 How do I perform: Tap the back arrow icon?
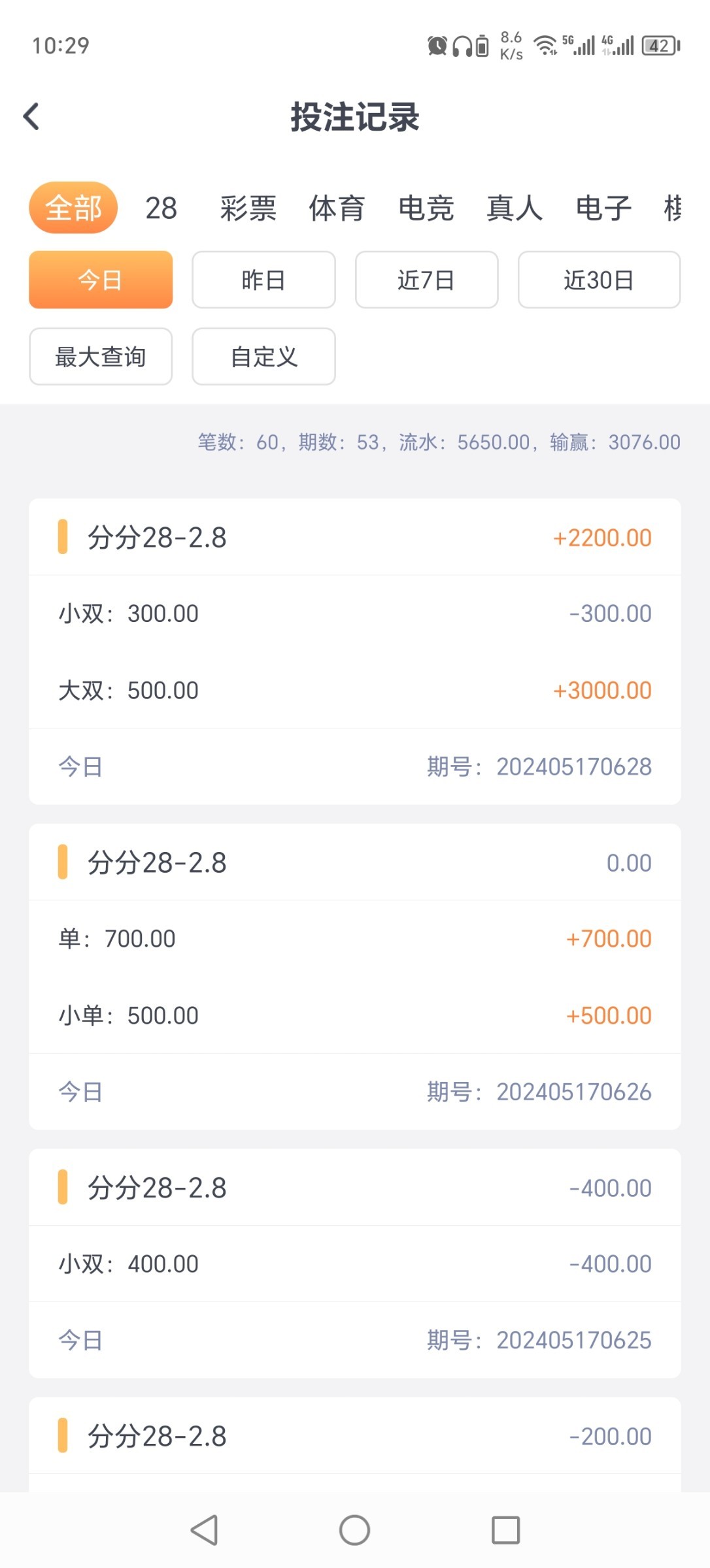31,117
